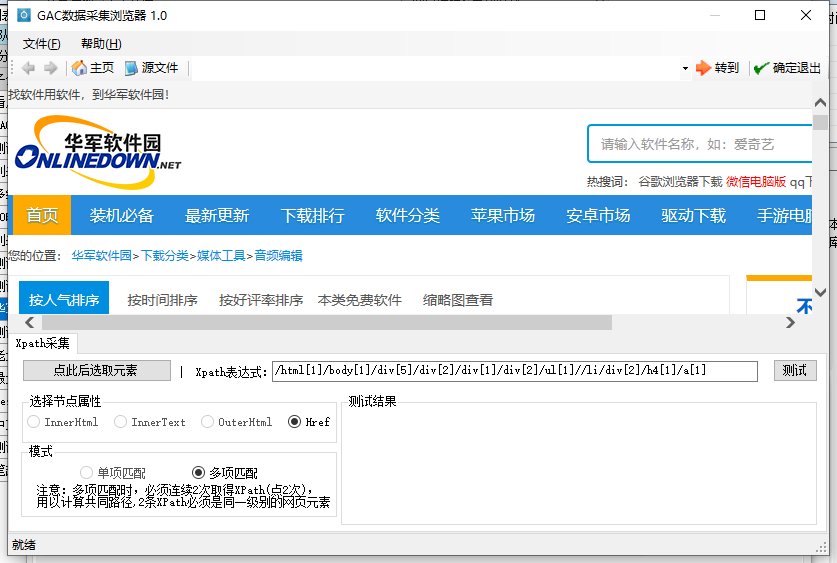This screenshot has width=837, height=563.
Task: Select the 按时间排序 sort tab
Action: point(162,300)
